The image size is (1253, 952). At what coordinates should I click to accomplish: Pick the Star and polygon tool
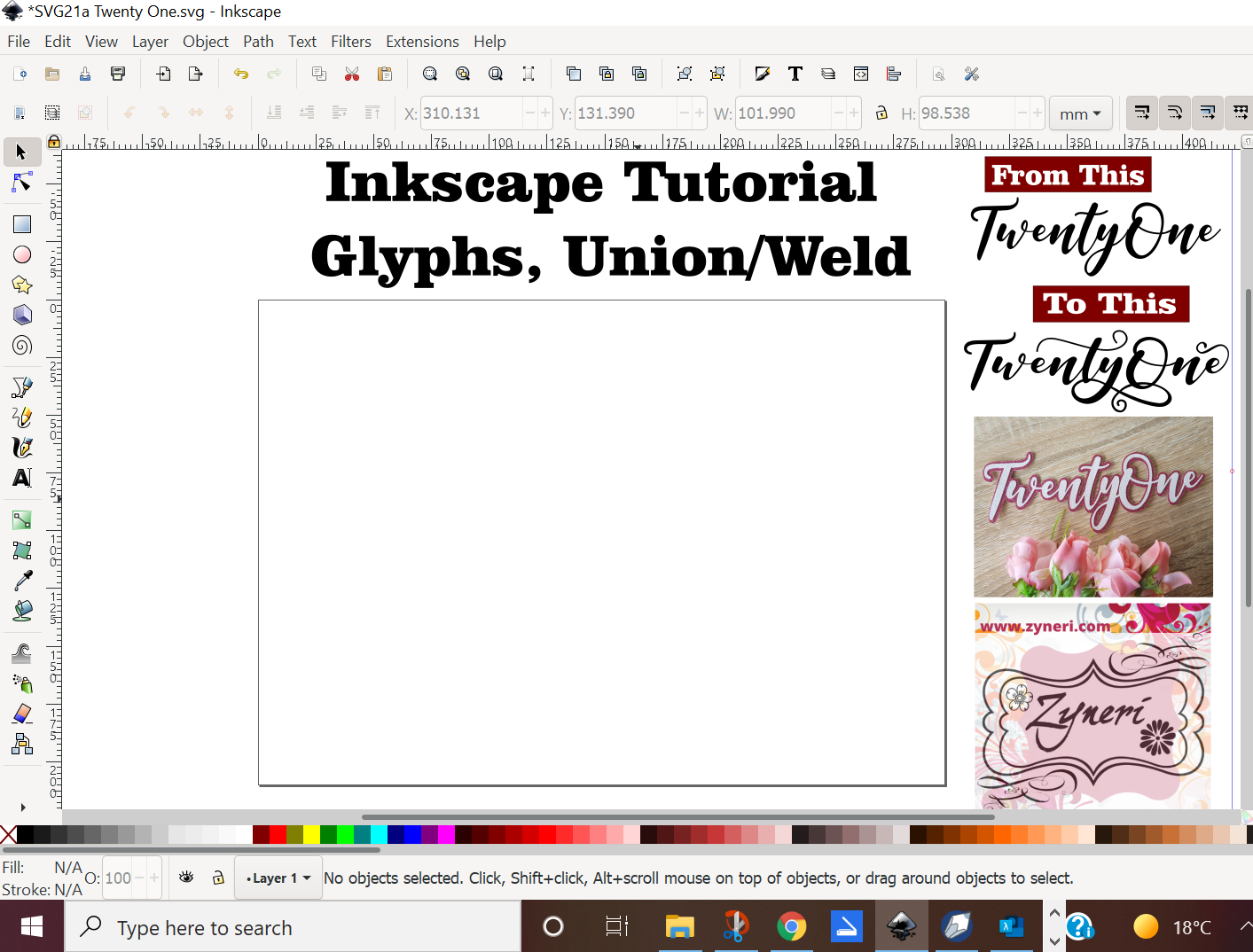(x=22, y=285)
